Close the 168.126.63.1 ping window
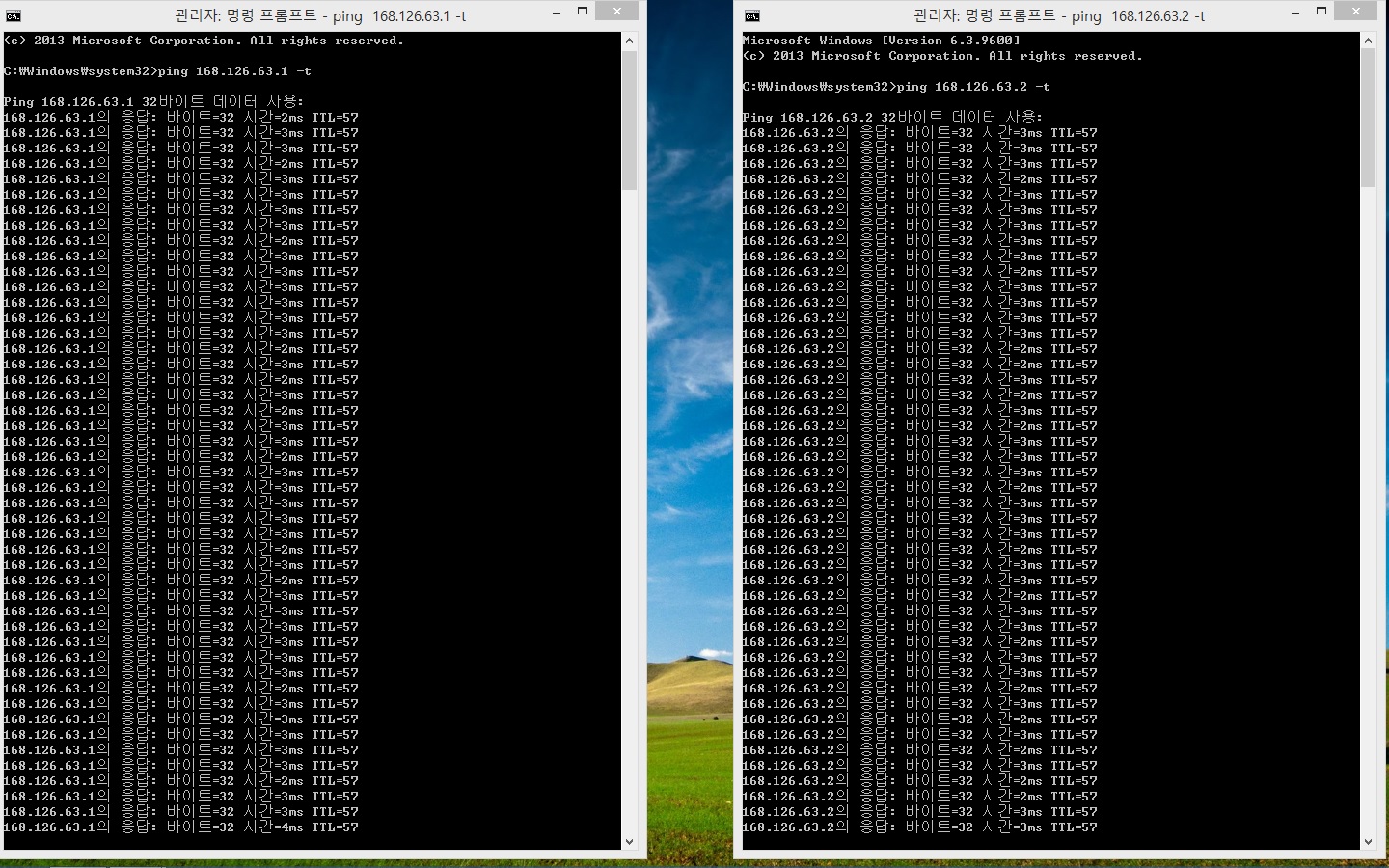 [616, 11]
